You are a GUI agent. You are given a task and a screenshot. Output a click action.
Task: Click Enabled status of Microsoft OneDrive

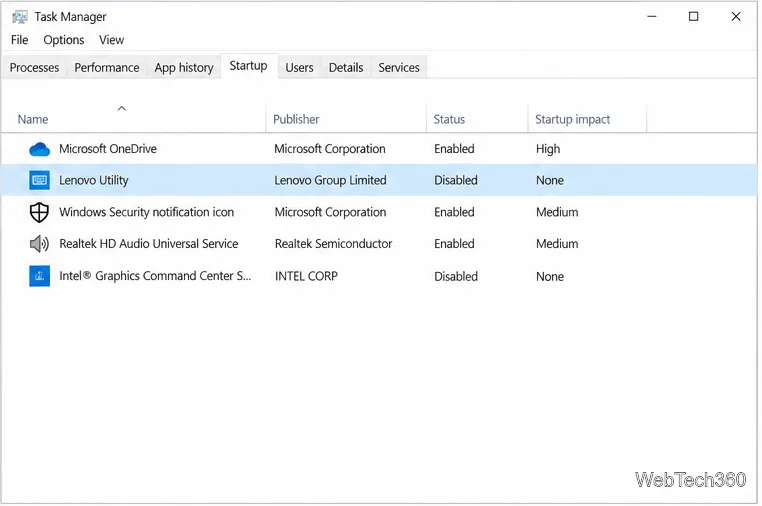[454, 149]
